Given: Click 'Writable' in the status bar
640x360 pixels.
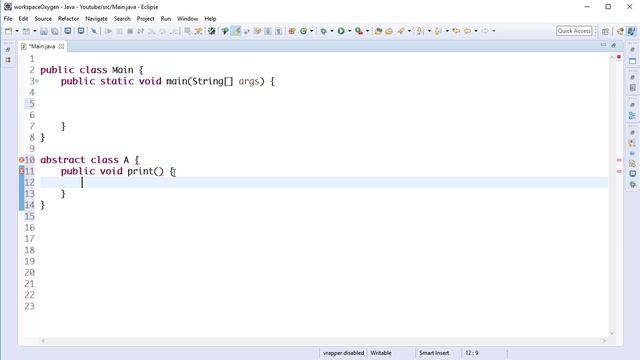Looking at the screenshot, I should pos(381,353).
